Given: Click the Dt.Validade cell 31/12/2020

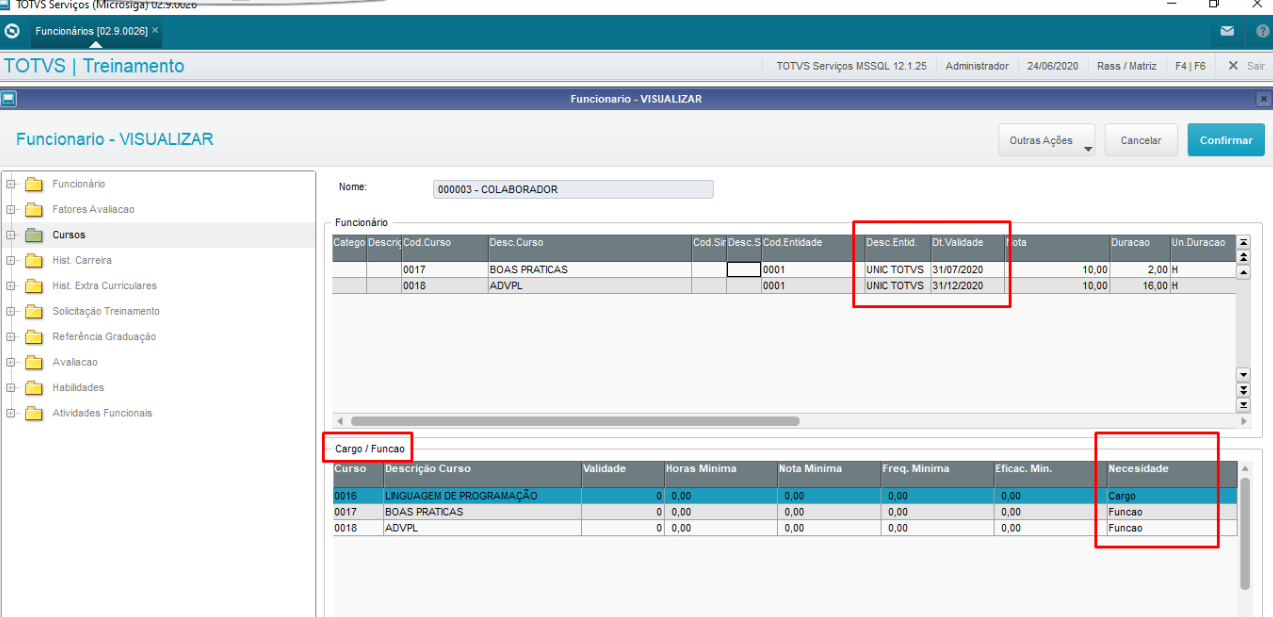Looking at the screenshot, I should (x=967, y=286).
